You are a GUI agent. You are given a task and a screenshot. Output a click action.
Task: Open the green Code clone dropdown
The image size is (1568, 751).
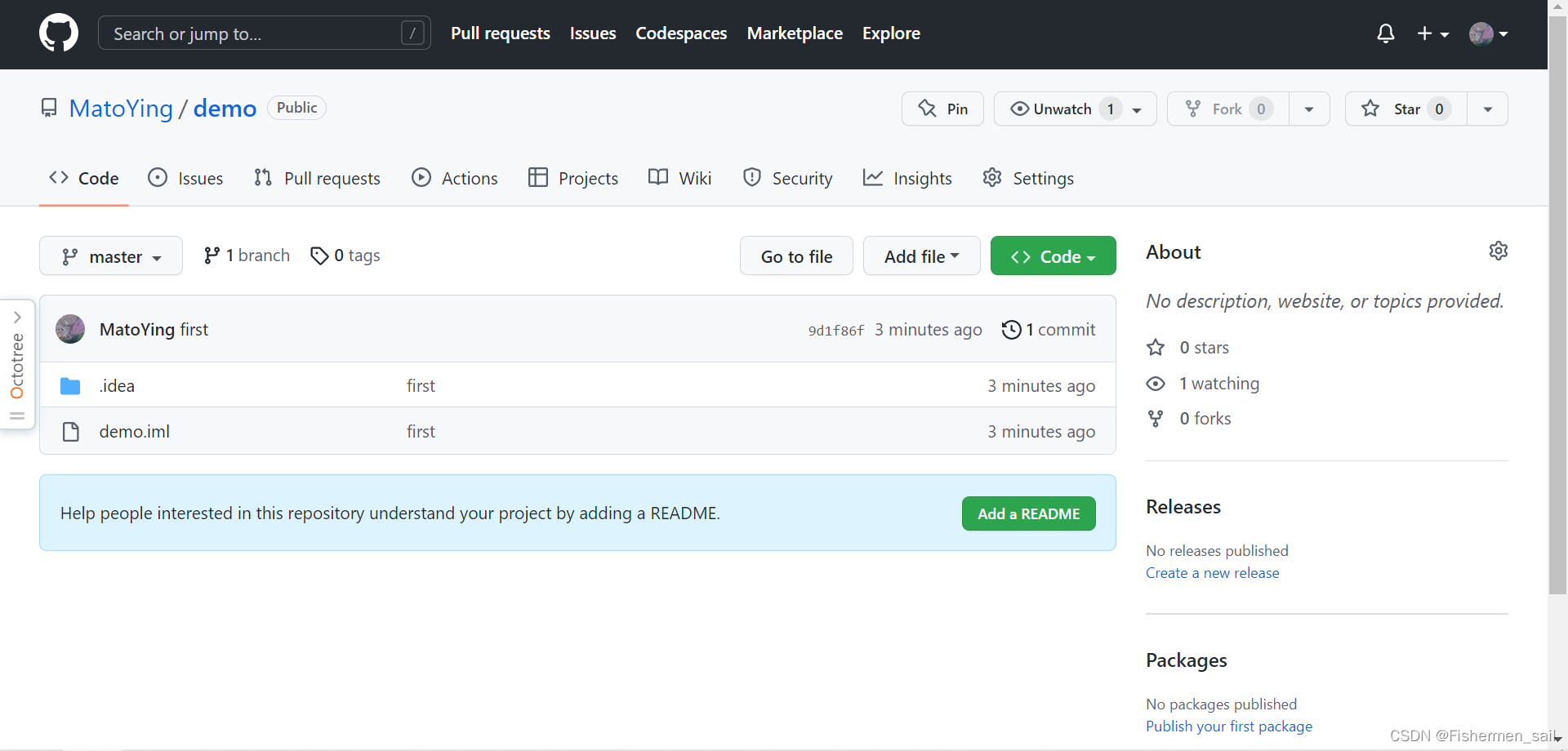(1053, 256)
